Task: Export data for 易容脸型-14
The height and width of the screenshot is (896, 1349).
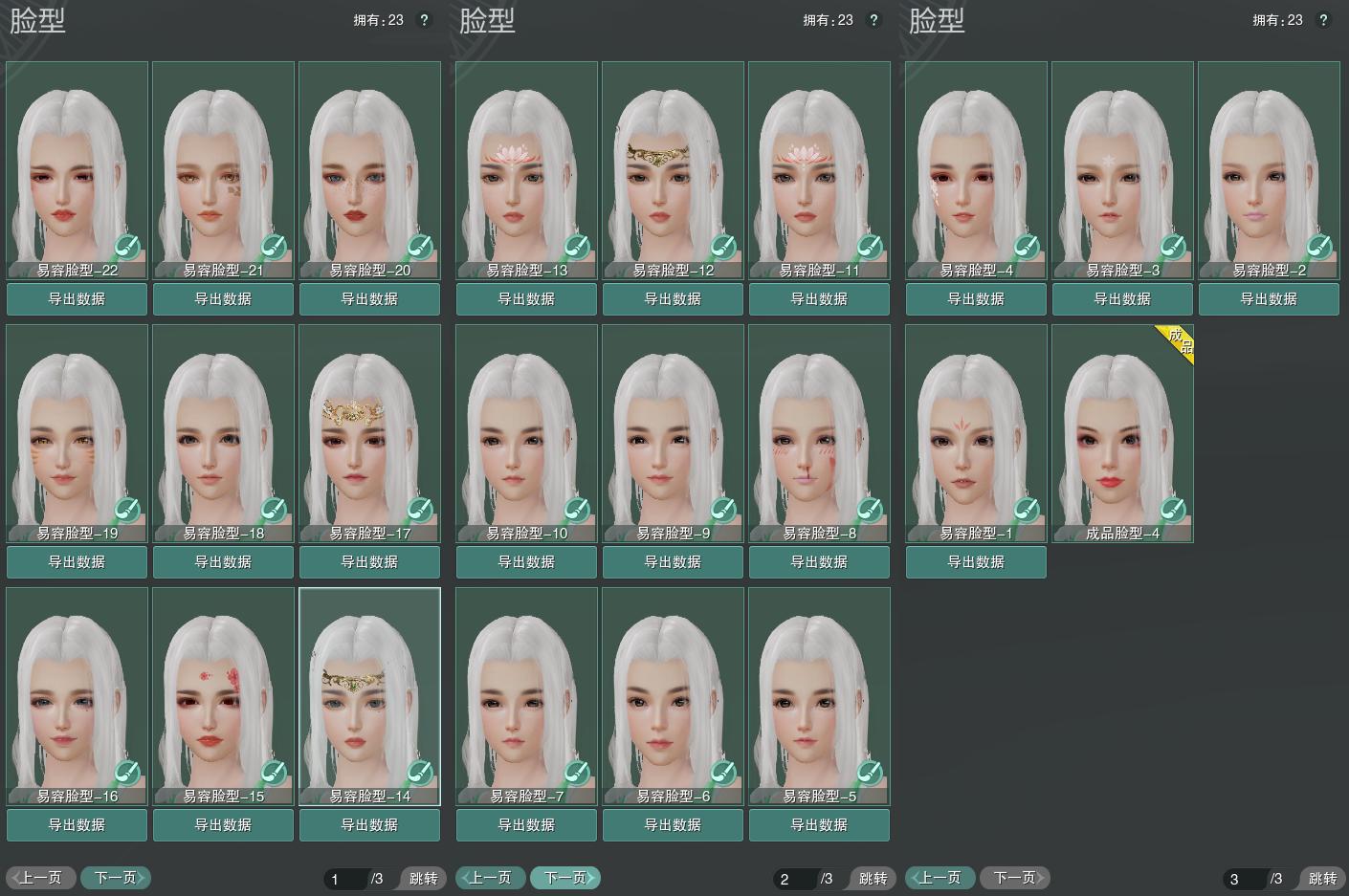Action: click(x=369, y=825)
